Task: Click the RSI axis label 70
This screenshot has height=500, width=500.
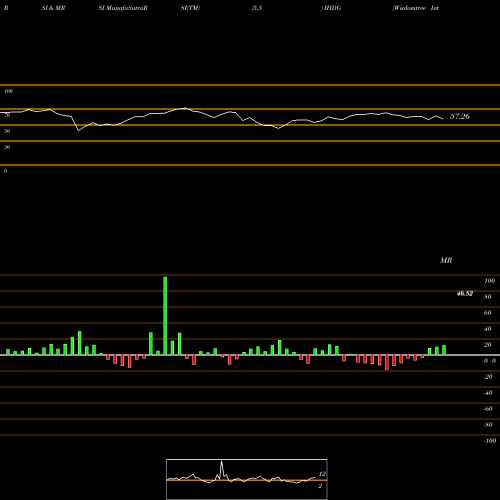Action: click(x=7, y=115)
